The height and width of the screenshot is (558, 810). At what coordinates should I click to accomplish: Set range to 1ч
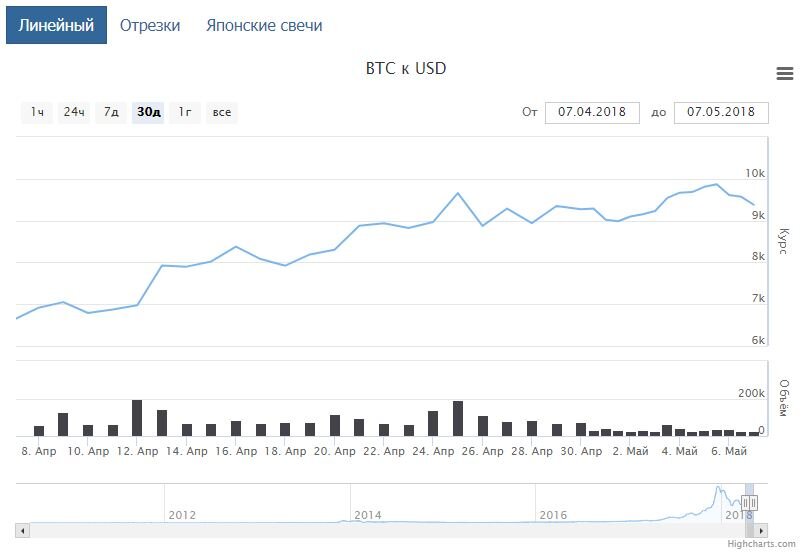coord(37,112)
